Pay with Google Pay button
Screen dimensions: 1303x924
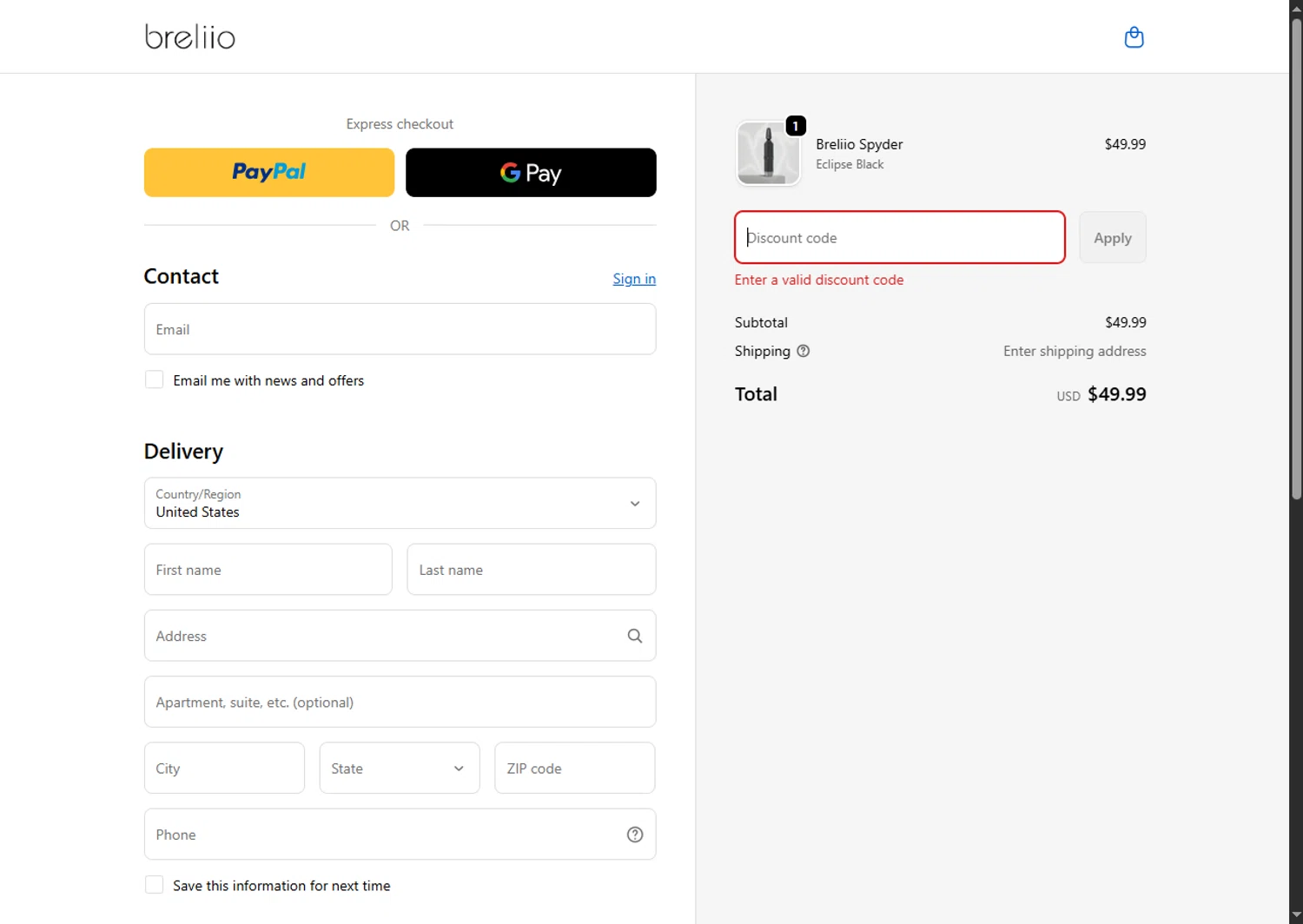tap(531, 172)
